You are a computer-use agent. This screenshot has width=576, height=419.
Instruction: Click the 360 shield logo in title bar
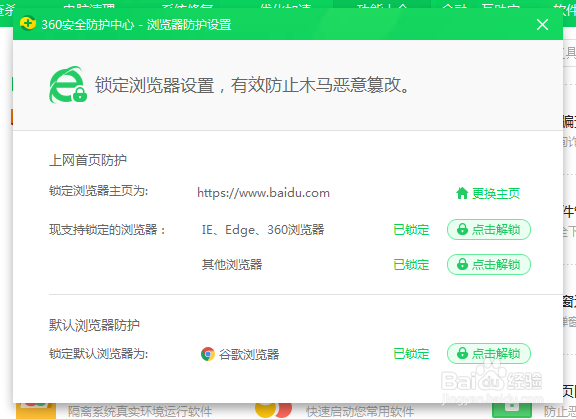(28, 24)
